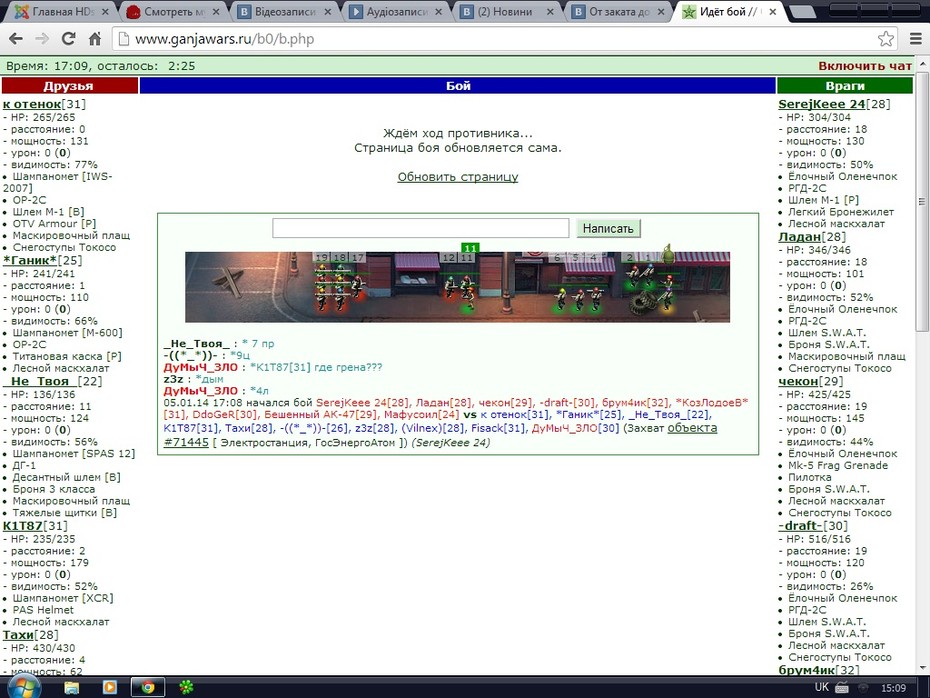930x698 pixels.
Task: Open Ладан enemy link
Action: pyautogui.click(x=799, y=237)
